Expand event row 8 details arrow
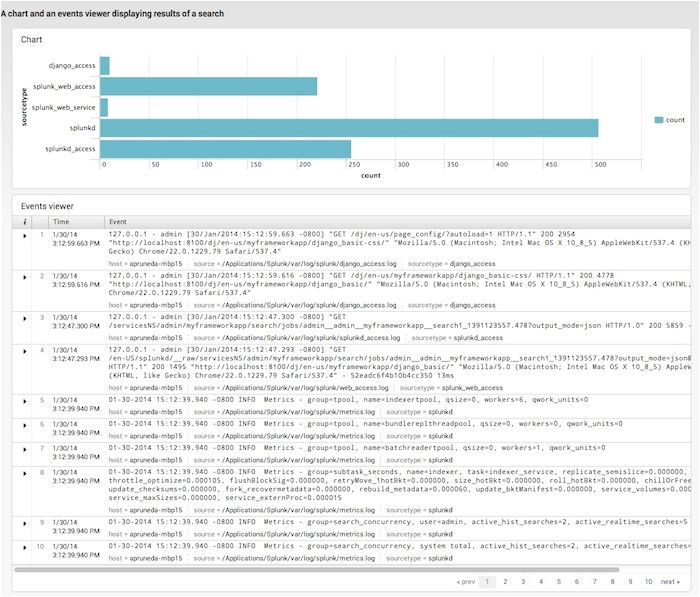The image size is (700, 597). 25,474
